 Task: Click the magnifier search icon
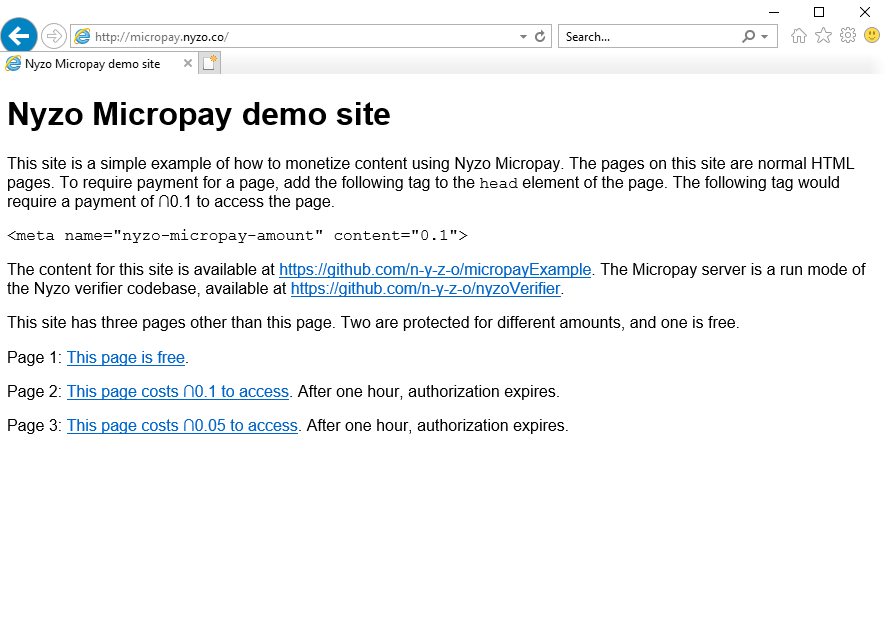[748, 36]
